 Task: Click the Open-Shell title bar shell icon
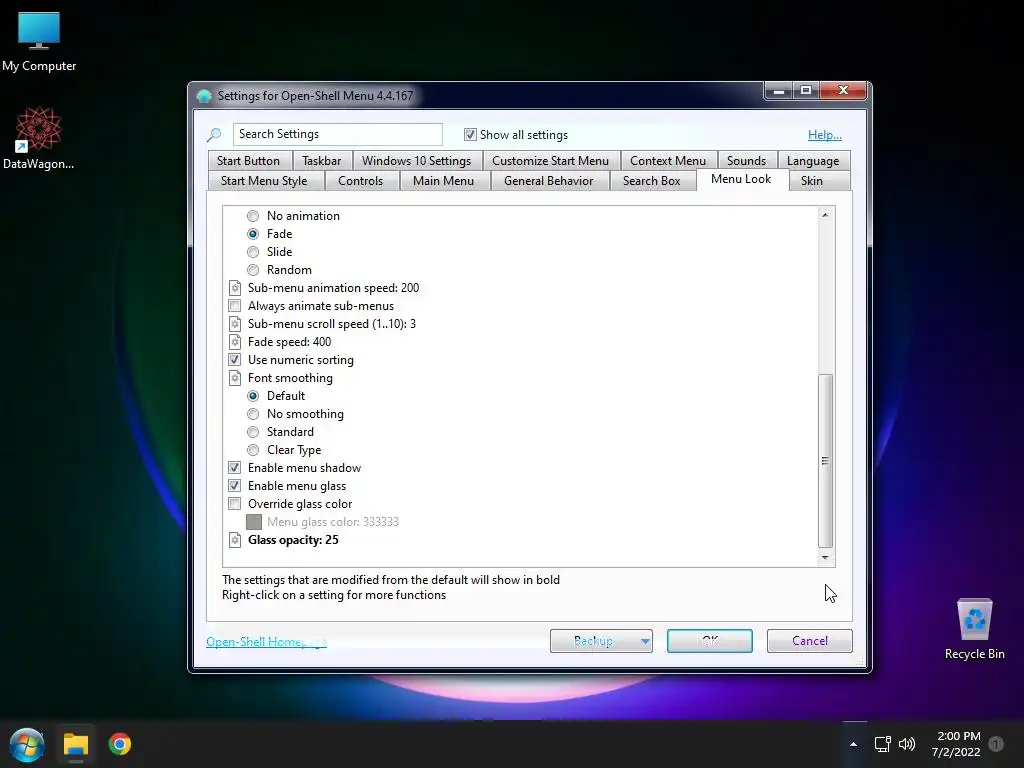click(204, 96)
